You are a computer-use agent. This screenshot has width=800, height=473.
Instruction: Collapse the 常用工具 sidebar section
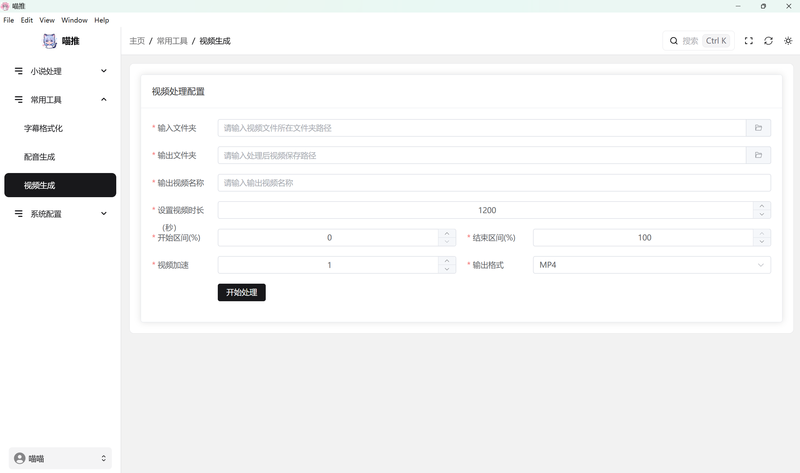click(x=60, y=99)
